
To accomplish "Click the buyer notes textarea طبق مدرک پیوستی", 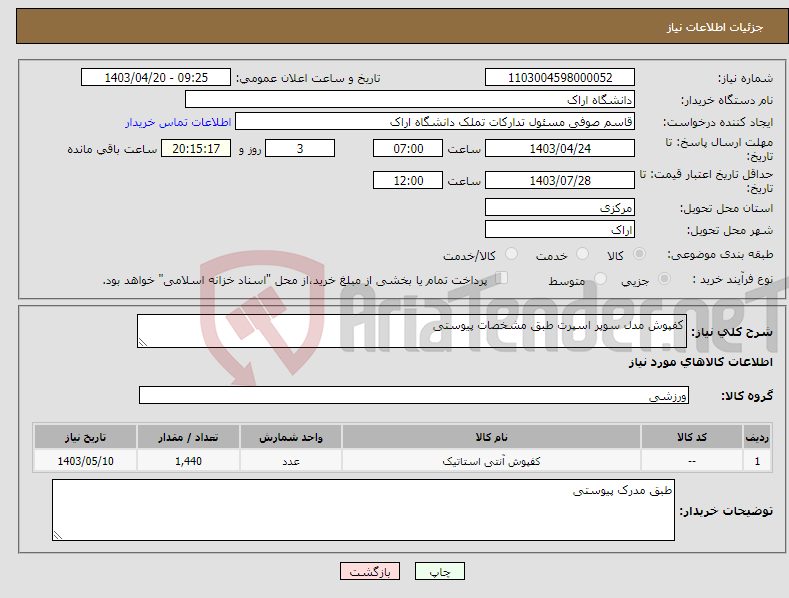I will 363,510.
